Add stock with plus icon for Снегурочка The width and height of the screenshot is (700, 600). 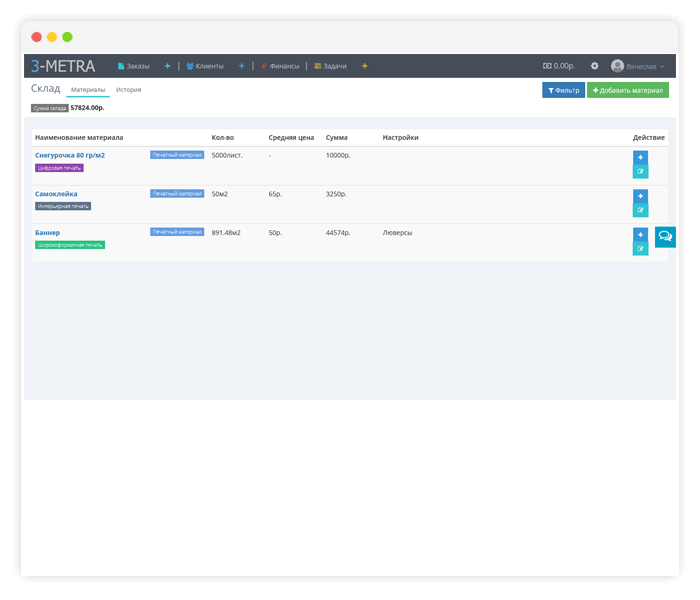click(640, 157)
